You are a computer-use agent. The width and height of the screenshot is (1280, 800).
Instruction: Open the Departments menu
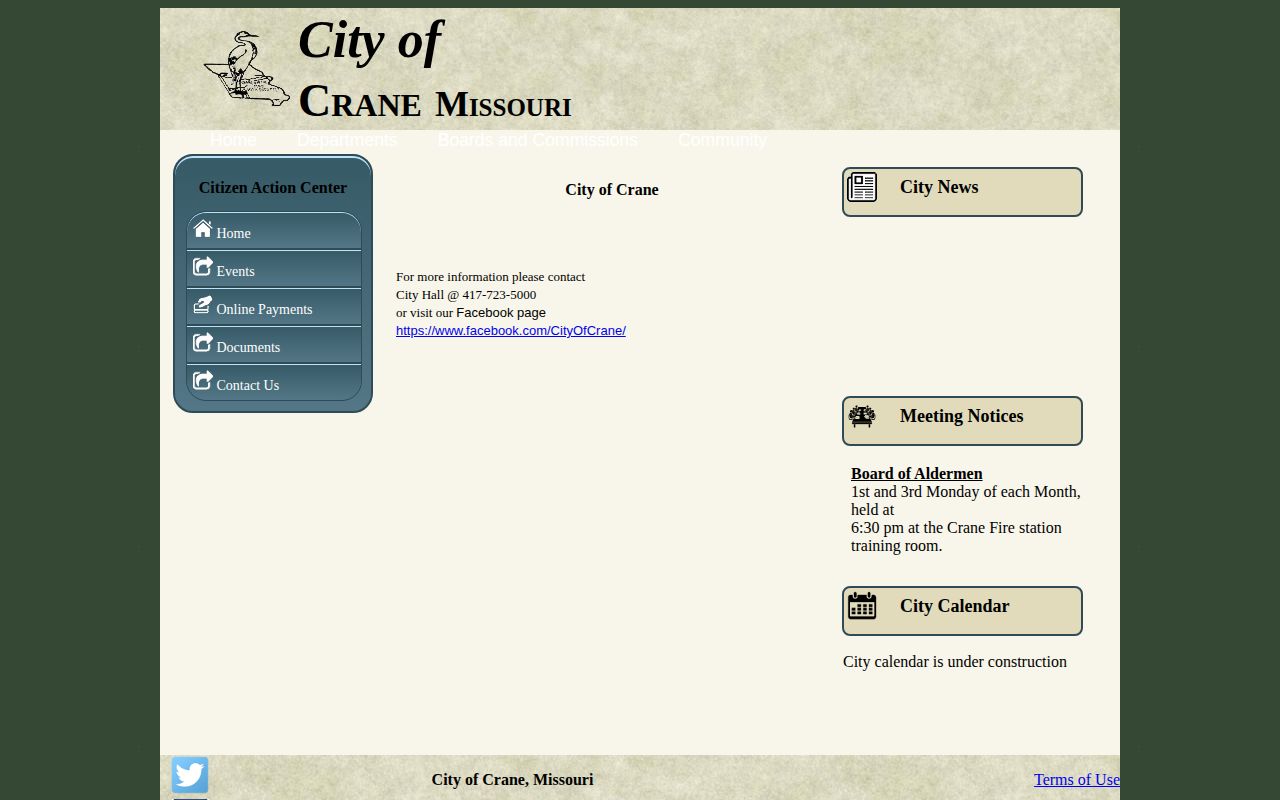tap(347, 140)
